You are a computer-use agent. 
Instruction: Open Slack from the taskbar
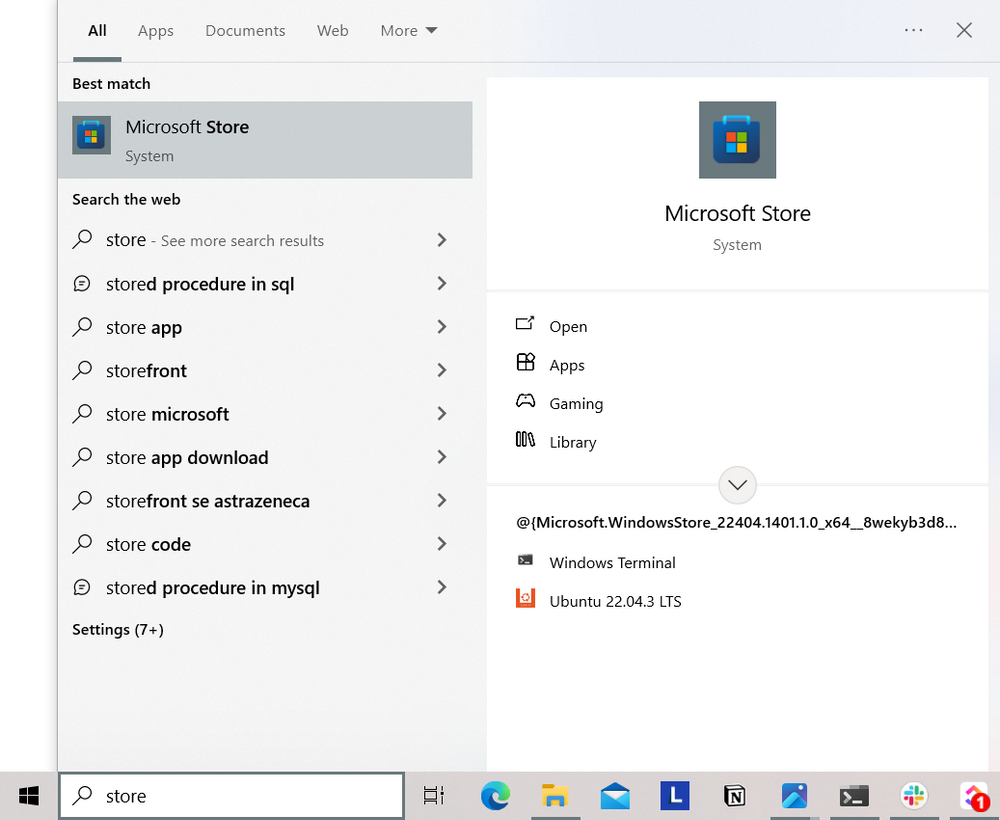pyautogui.click(x=914, y=796)
